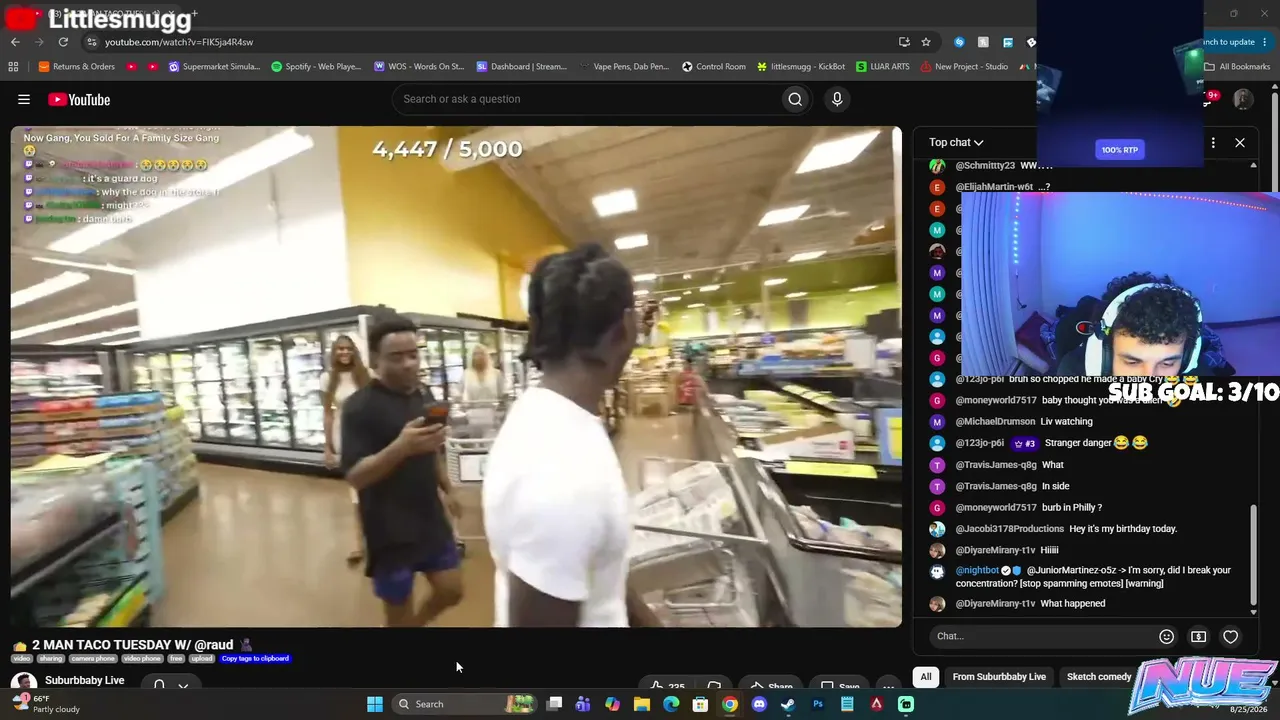Open the YouTube guide hamburger menu
This screenshot has height=720, width=1280.
click(24, 99)
